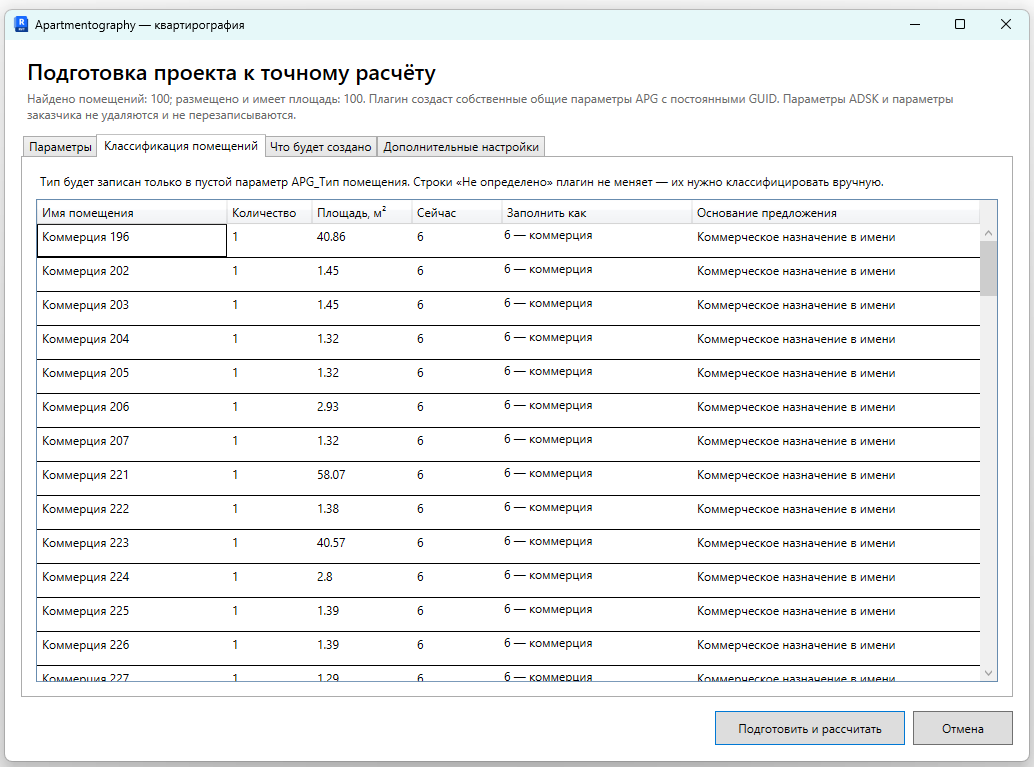Click the Отмена button
This screenshot has width=1034, height=767.
pos(962,728)
